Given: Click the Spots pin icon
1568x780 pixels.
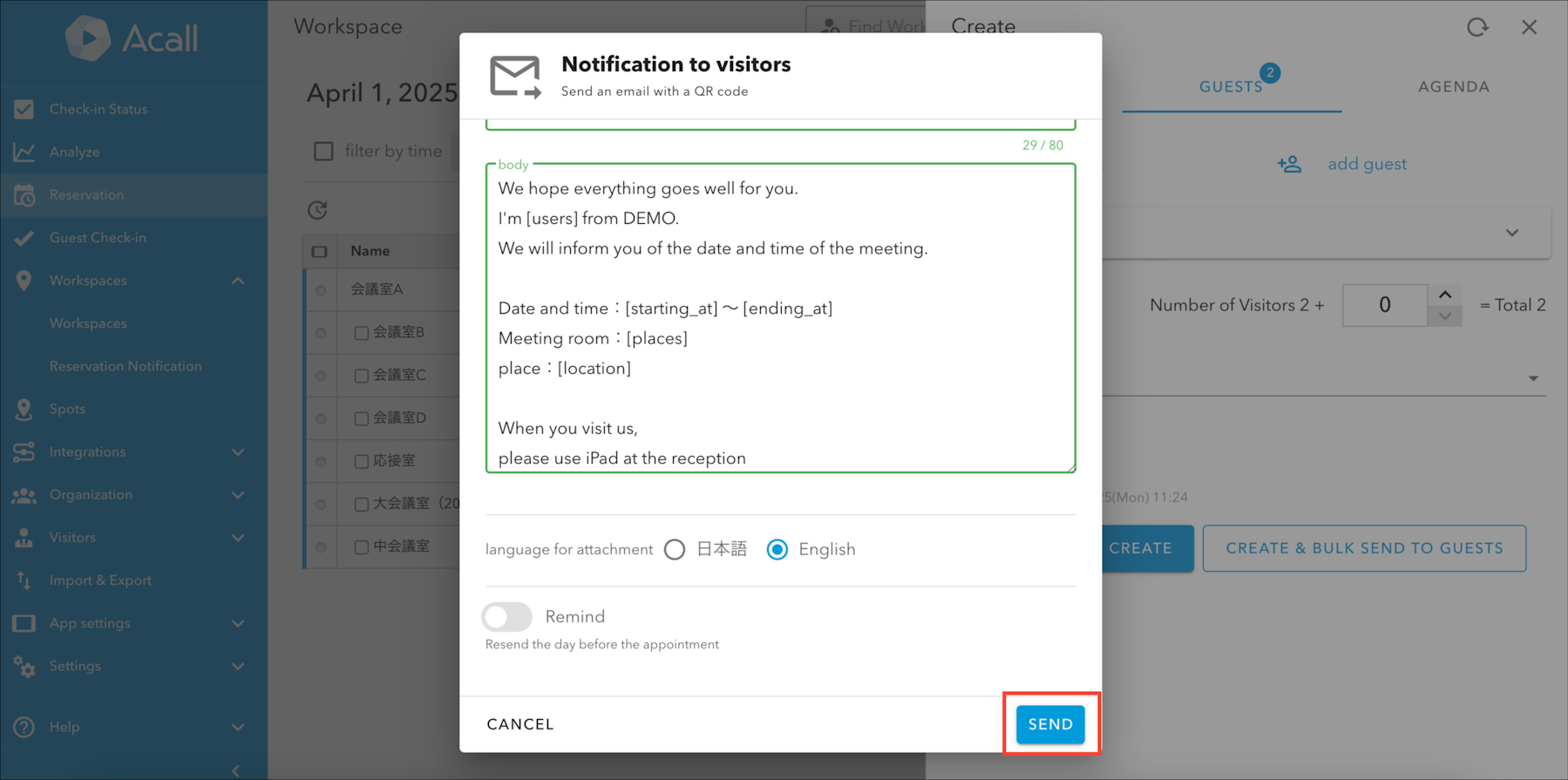Looking at the screenshot, I should point(24,409).
